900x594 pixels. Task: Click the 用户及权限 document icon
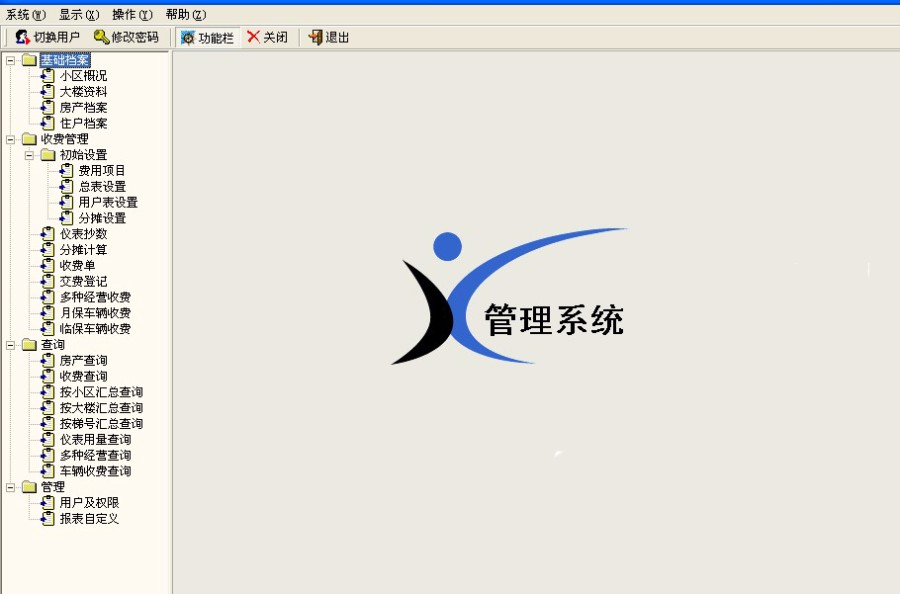(x=46, y=502)
